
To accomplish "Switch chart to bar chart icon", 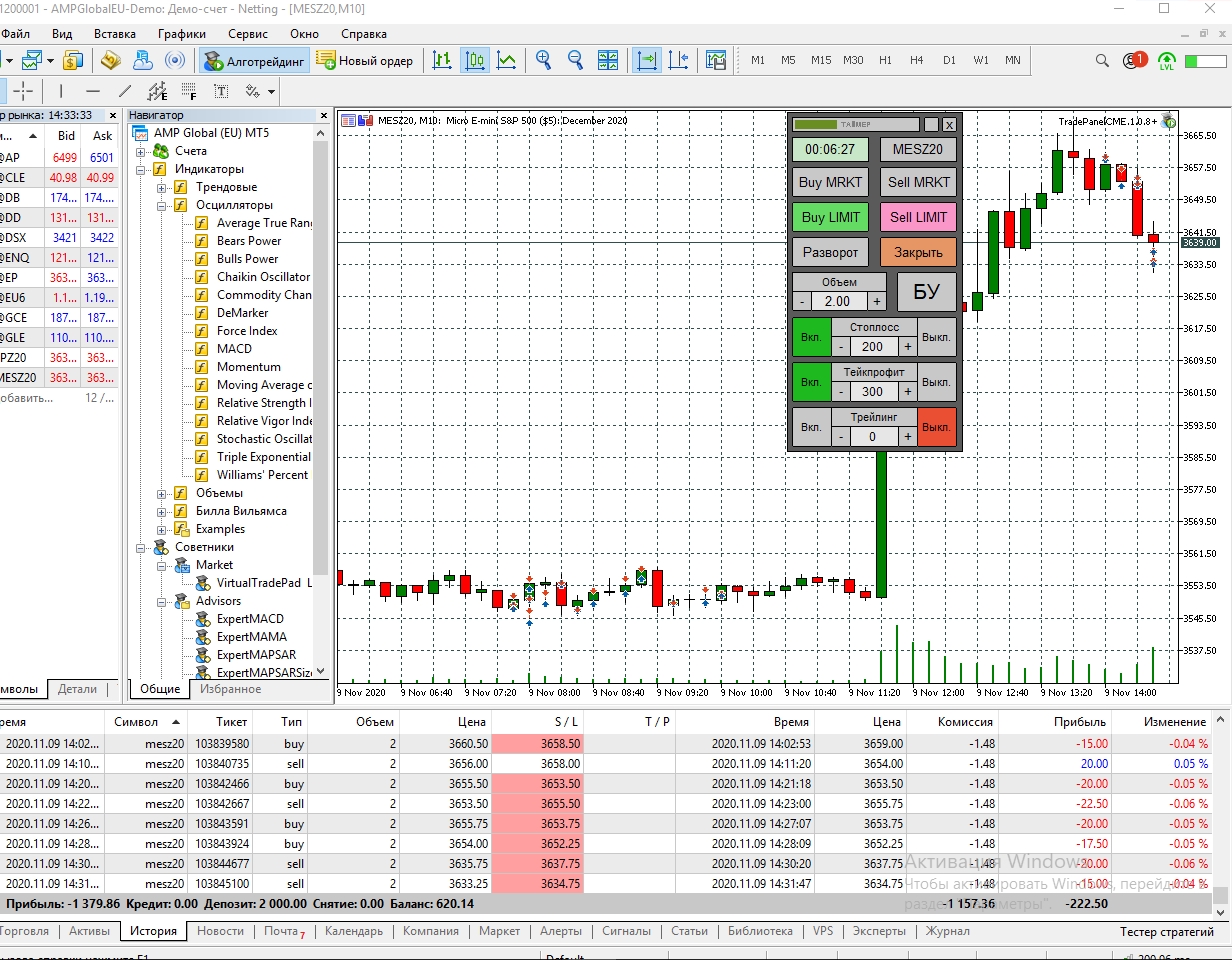I will pyautogui.click(x=442, y=61).
